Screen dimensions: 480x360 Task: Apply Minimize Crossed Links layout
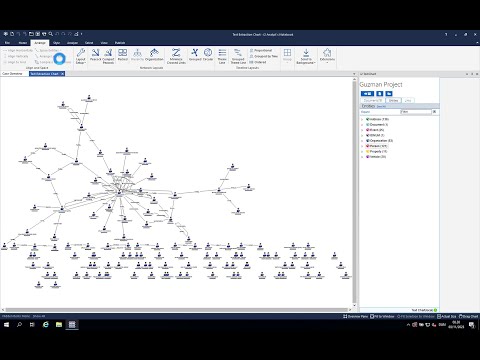click(x=176, y=56)
